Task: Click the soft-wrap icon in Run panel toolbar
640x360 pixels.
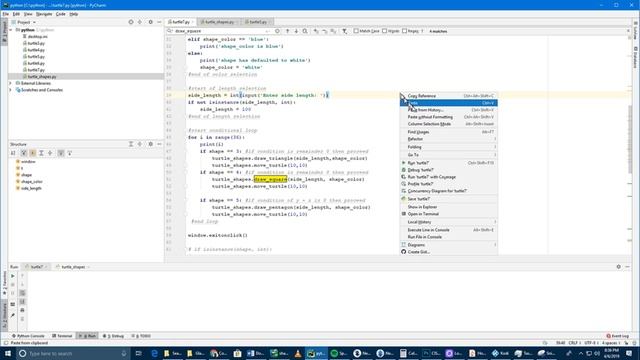Action: point(22,293)
